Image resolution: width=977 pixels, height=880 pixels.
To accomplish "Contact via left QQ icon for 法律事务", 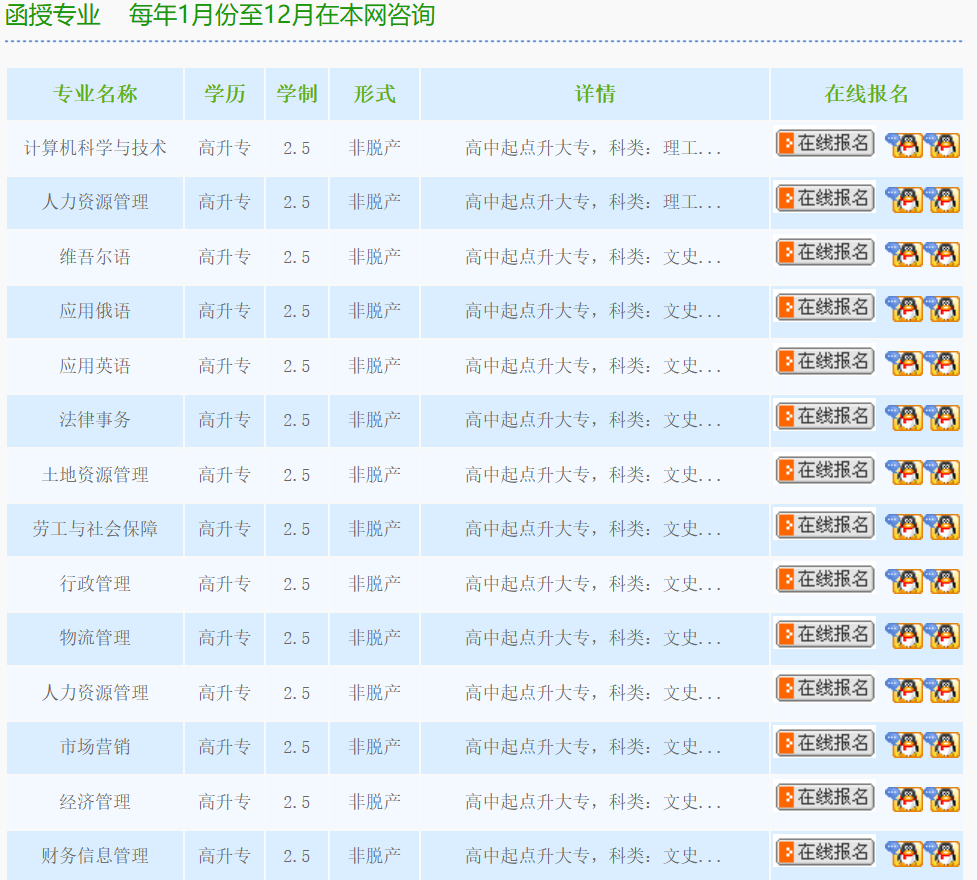I will pos(904,418).
